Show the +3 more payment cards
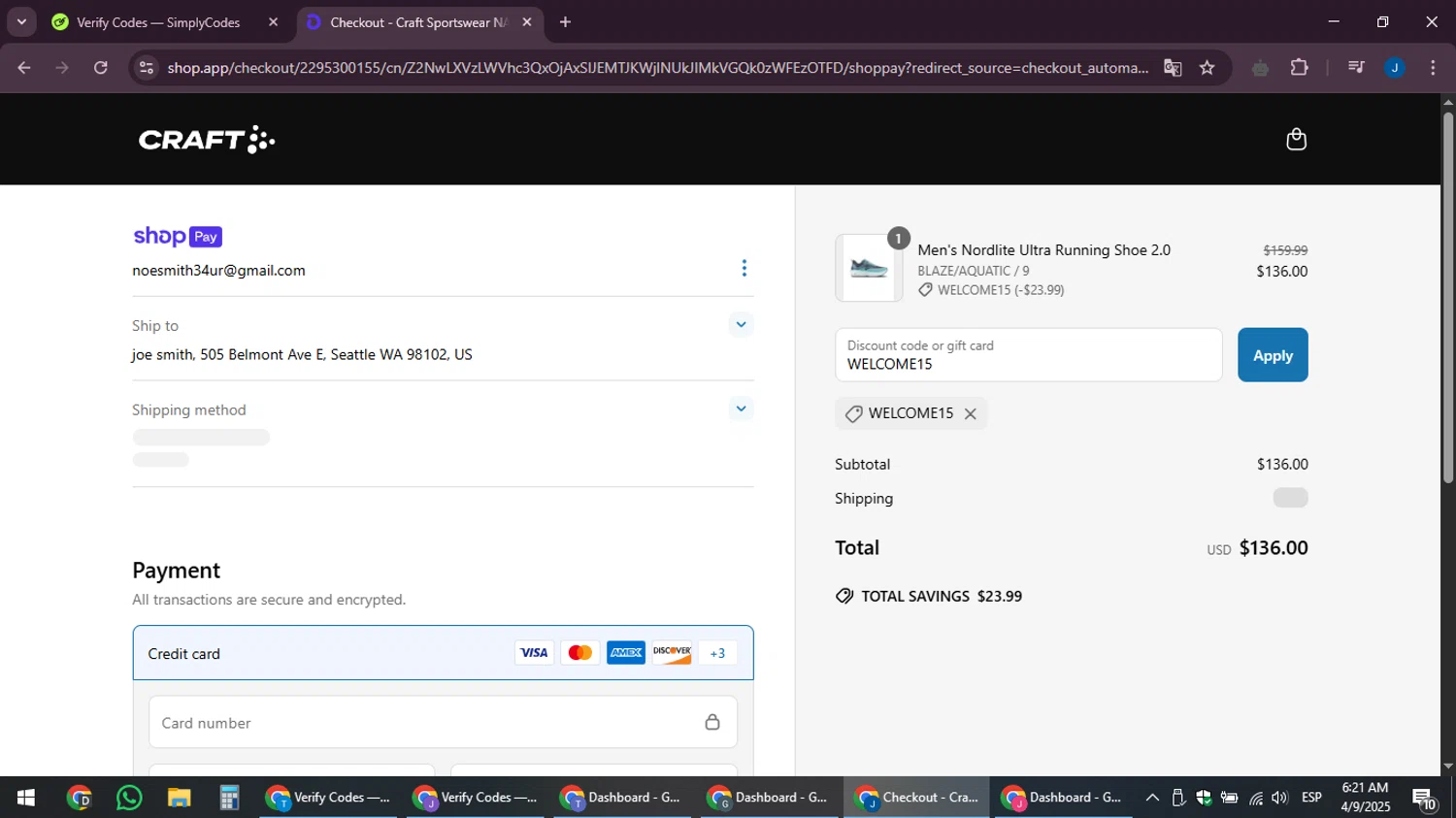The width and height of the screenshot is (1456, 818). click(x=717, y=653)
